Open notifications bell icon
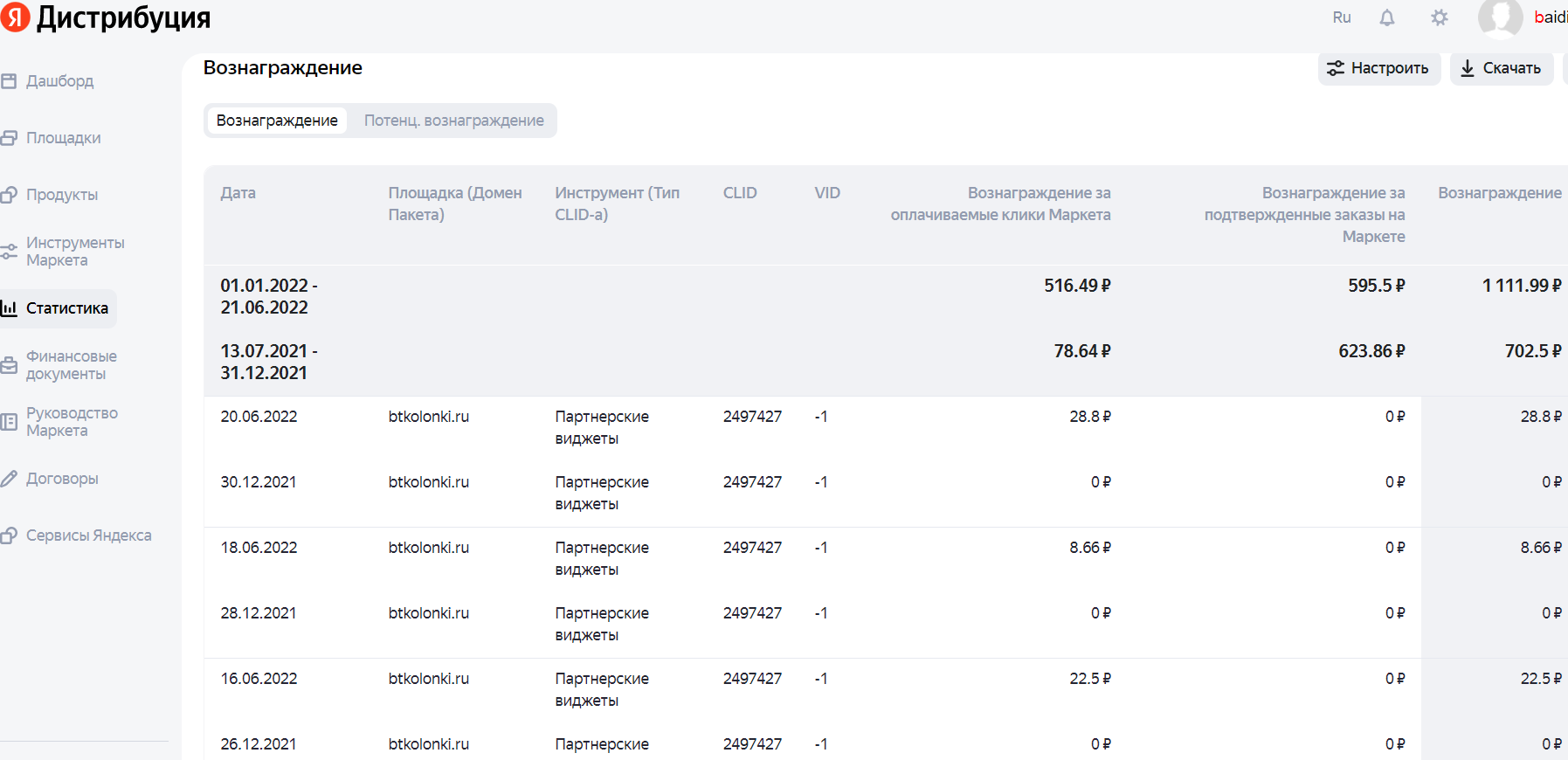The height and width of the screenshot is (760, 1568). coord(1387,17)
